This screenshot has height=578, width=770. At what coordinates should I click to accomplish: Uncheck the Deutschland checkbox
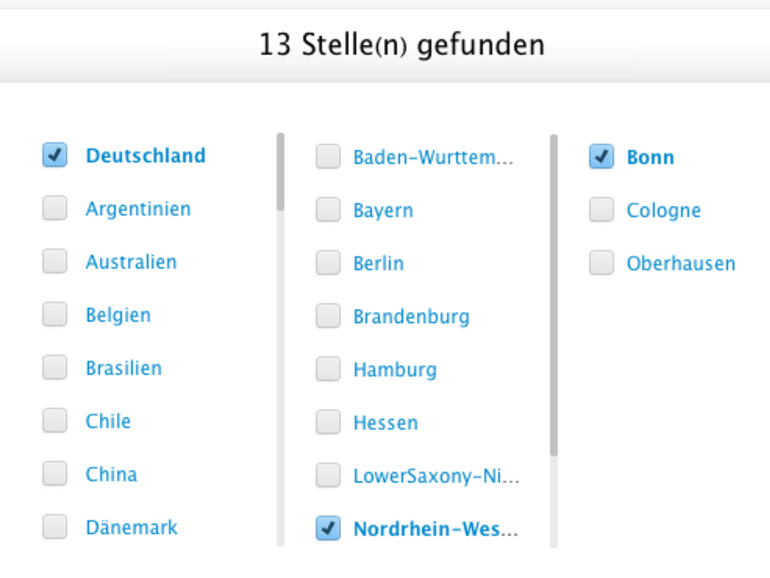pyautogui.click(x=54, y=155)
